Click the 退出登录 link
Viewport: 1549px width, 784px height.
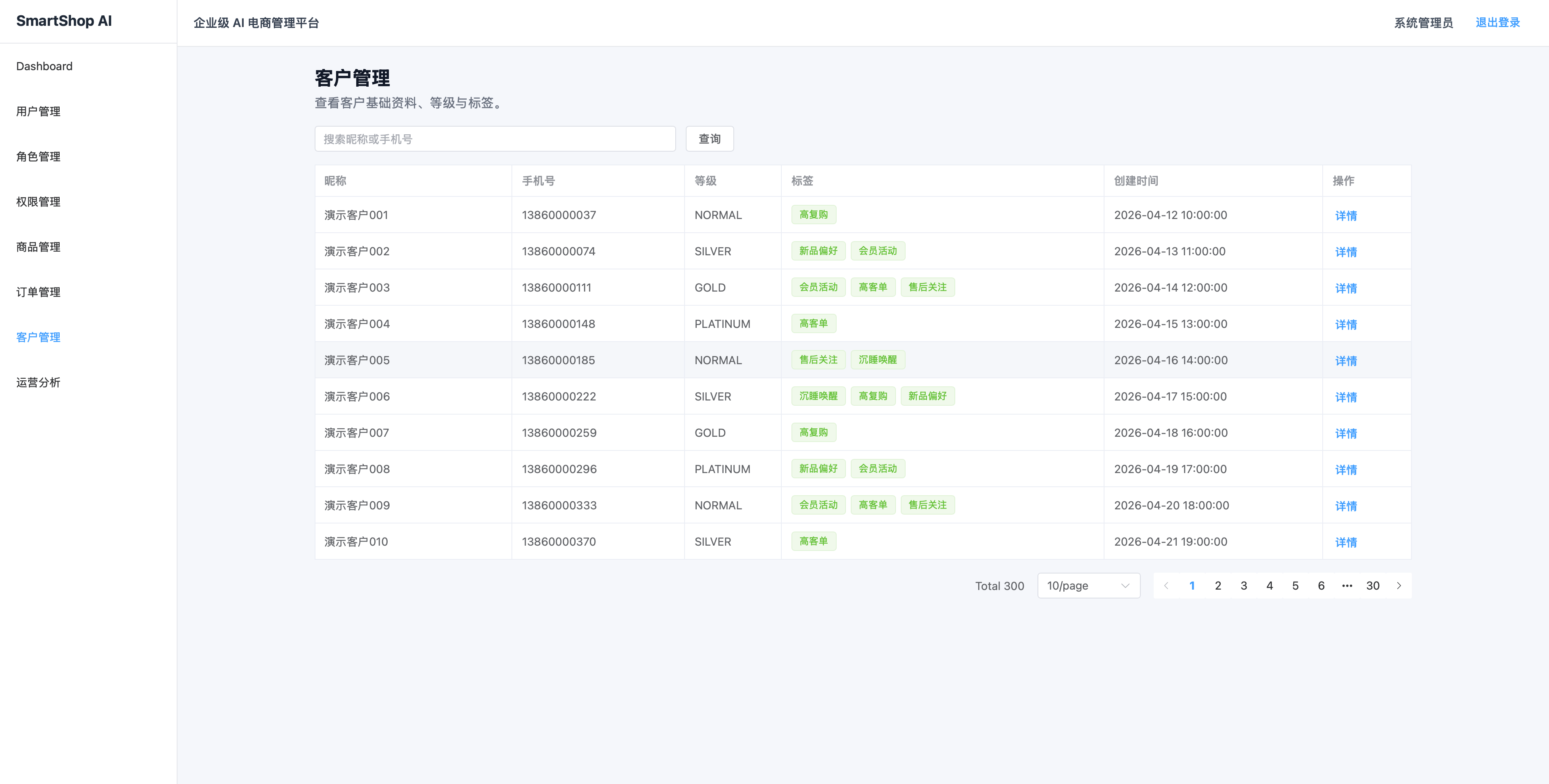1497,23
